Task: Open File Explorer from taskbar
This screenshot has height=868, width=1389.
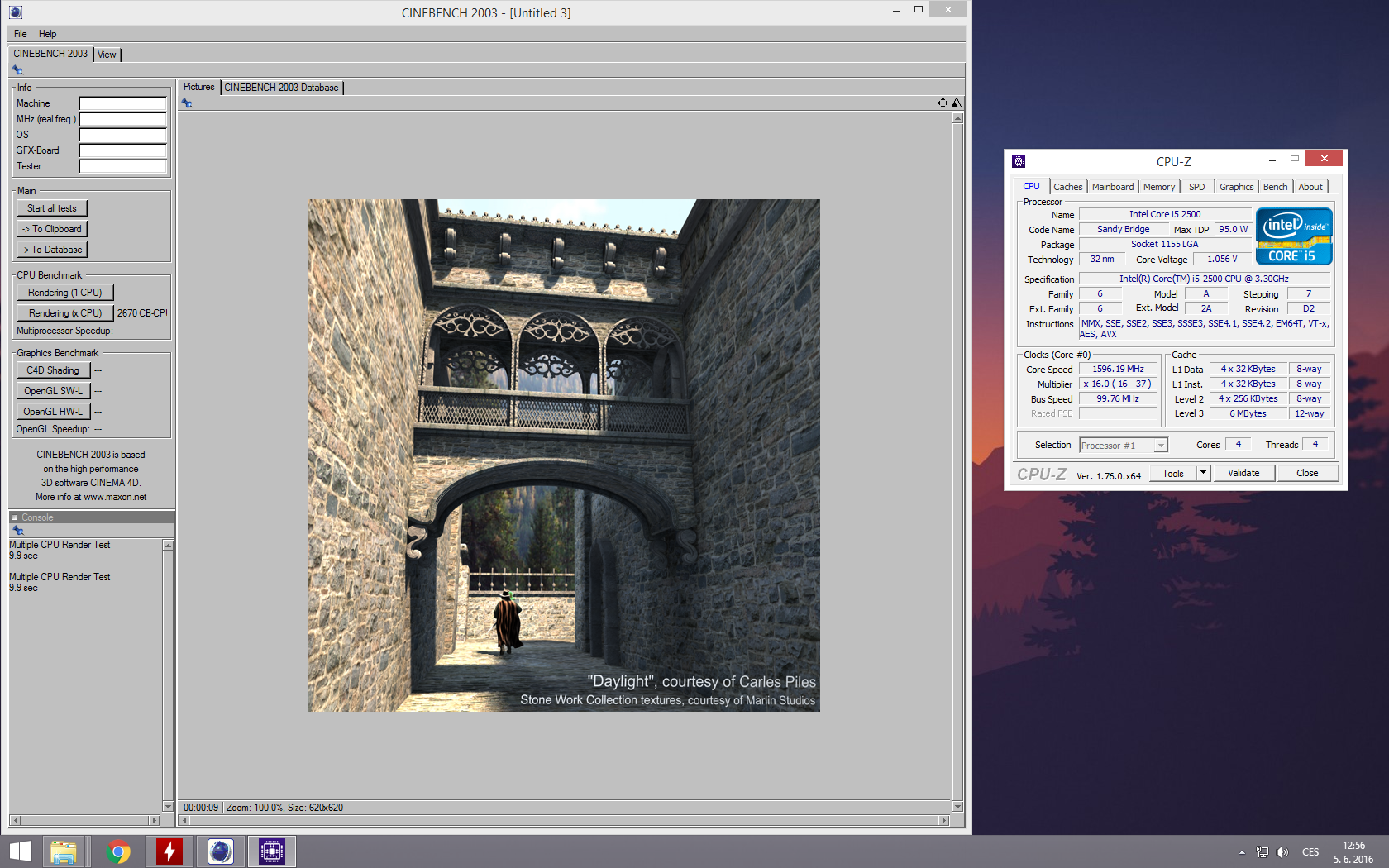Action: click(64, 851)
